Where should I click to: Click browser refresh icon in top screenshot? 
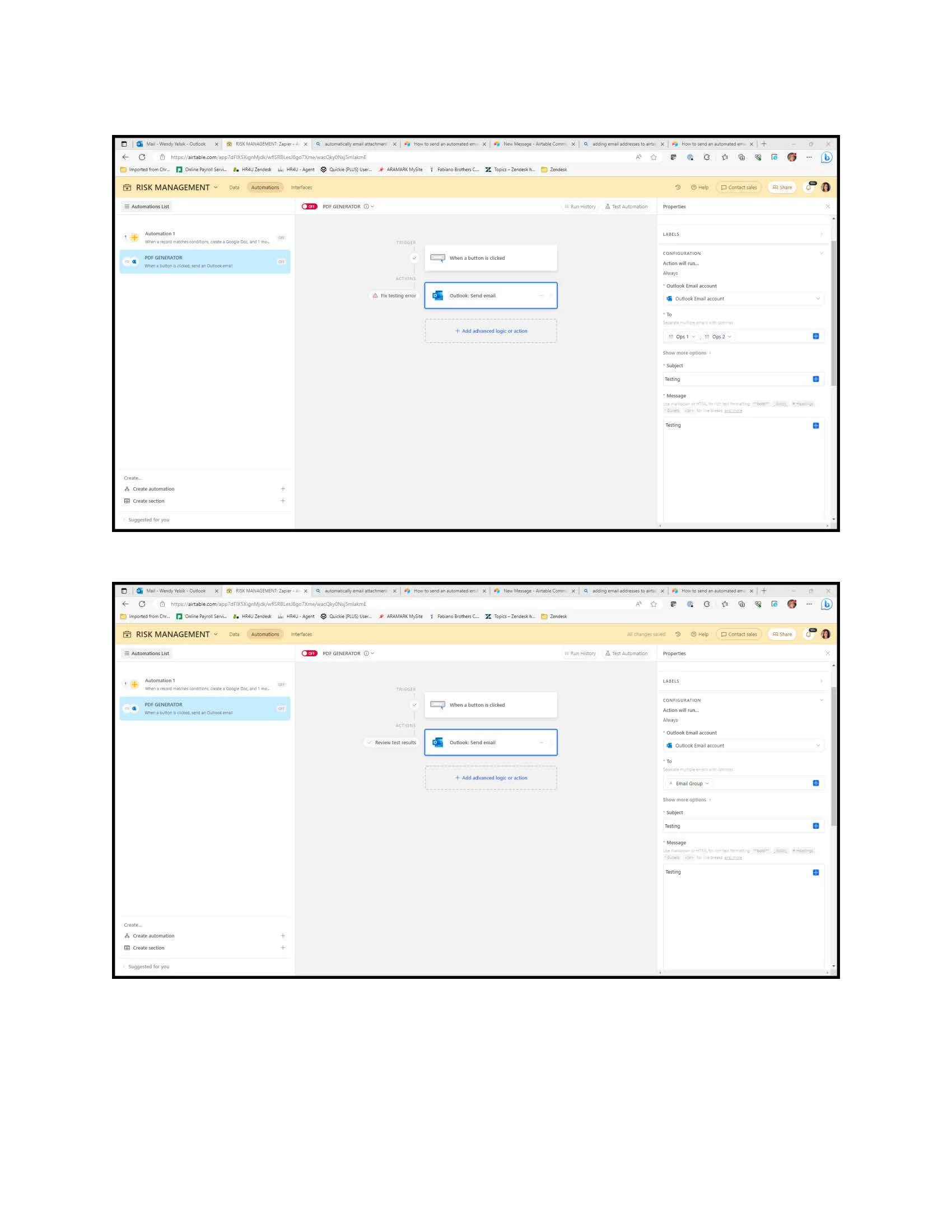pos(142,157)
